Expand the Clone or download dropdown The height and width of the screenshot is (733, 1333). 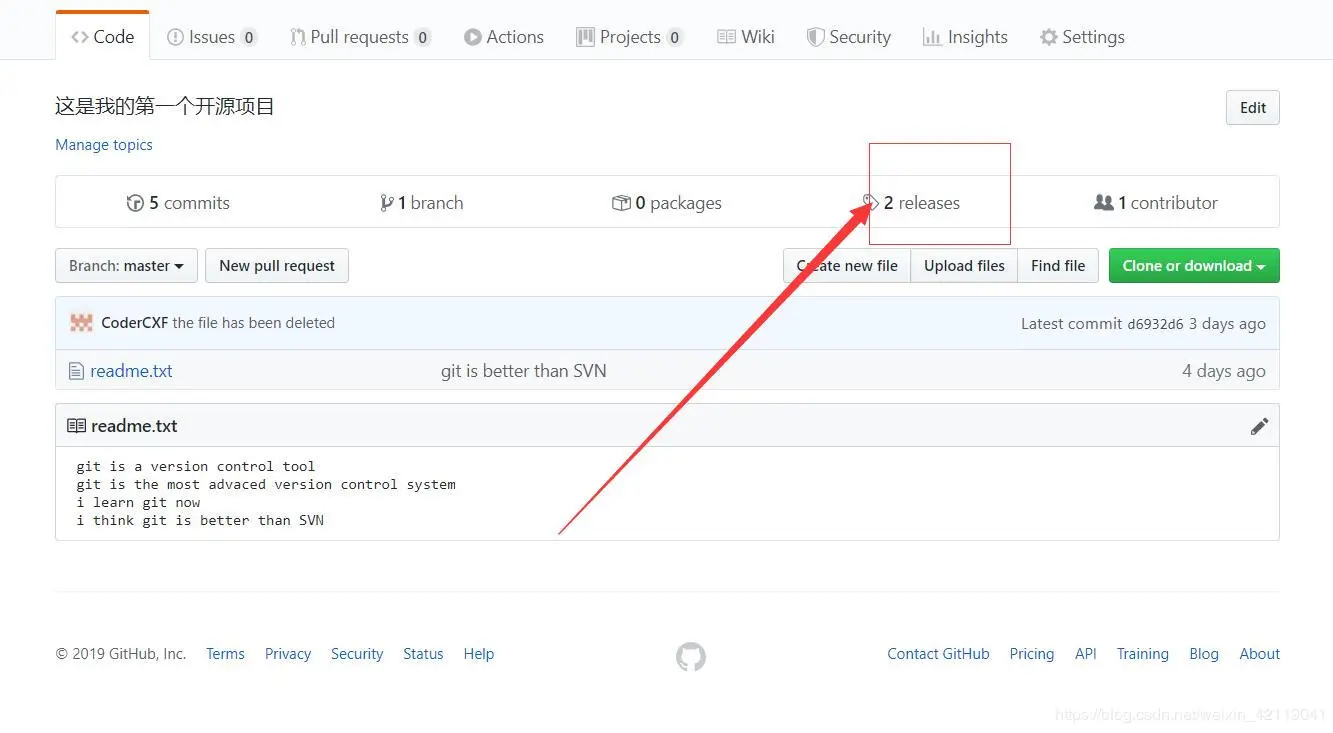[x=1194, y=266]
